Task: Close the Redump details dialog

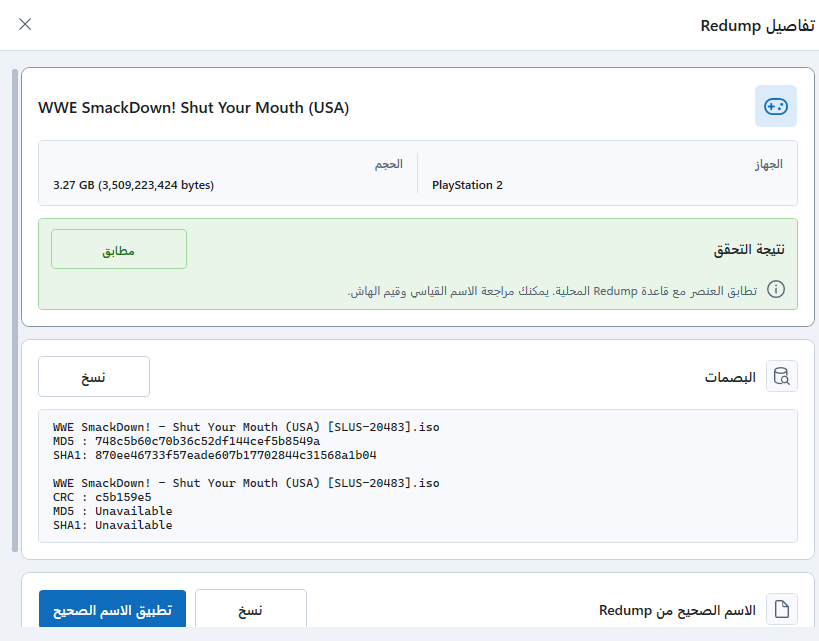Action: (25, 24)
